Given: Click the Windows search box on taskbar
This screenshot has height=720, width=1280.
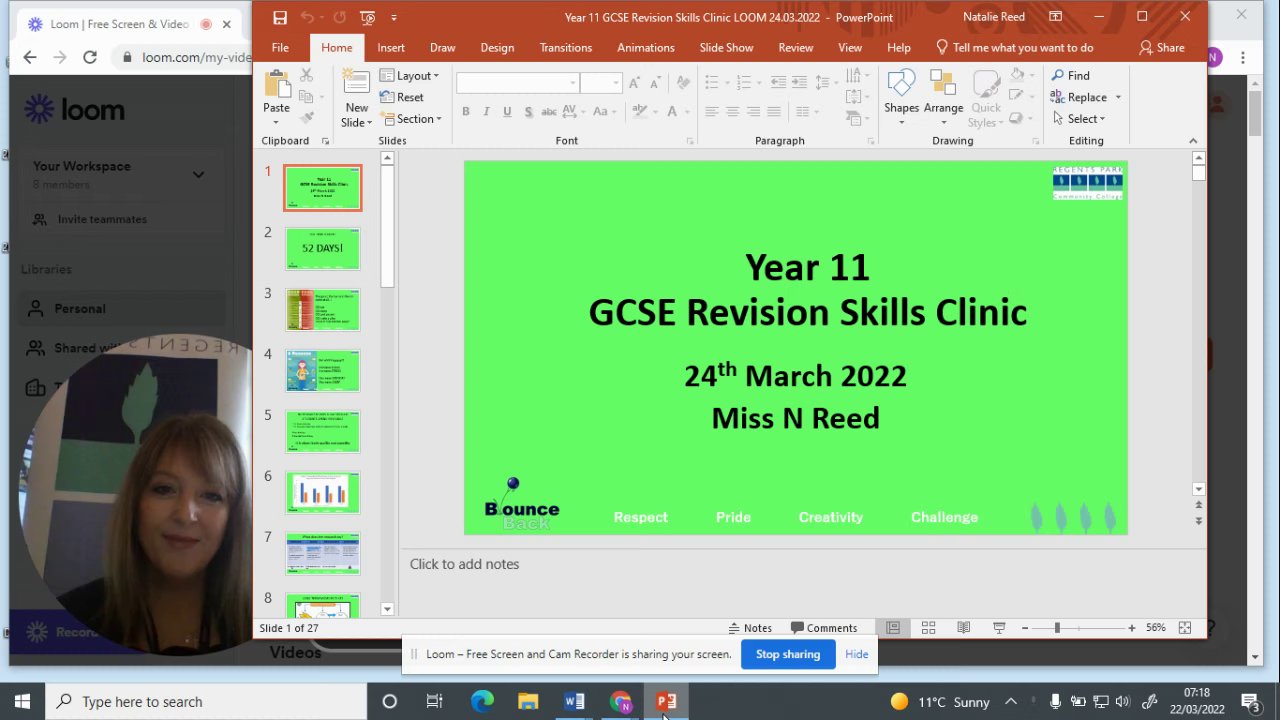Looking at the screenshot, I should click(207, 701).
